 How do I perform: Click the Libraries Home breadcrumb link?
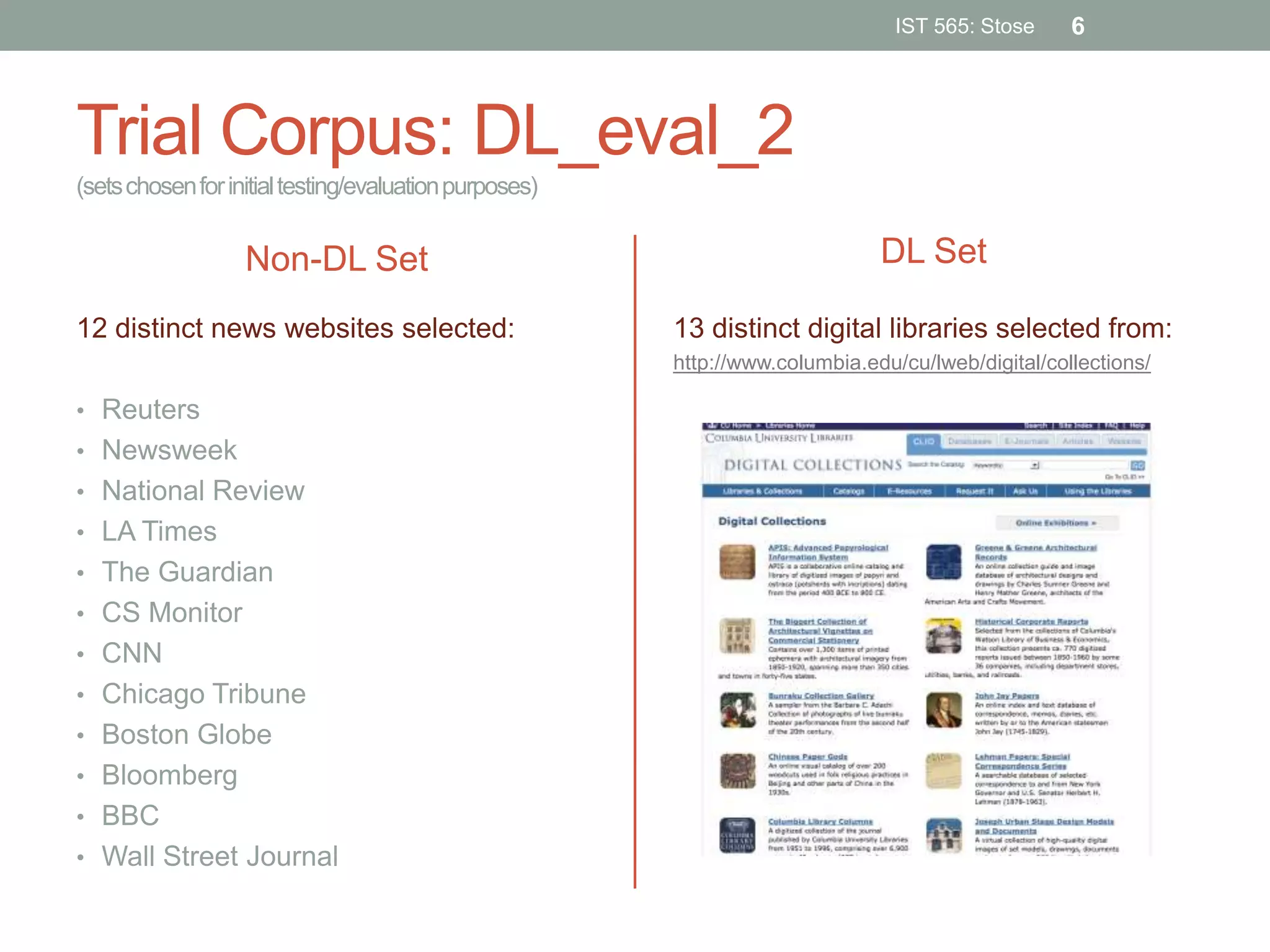point(790,426)
